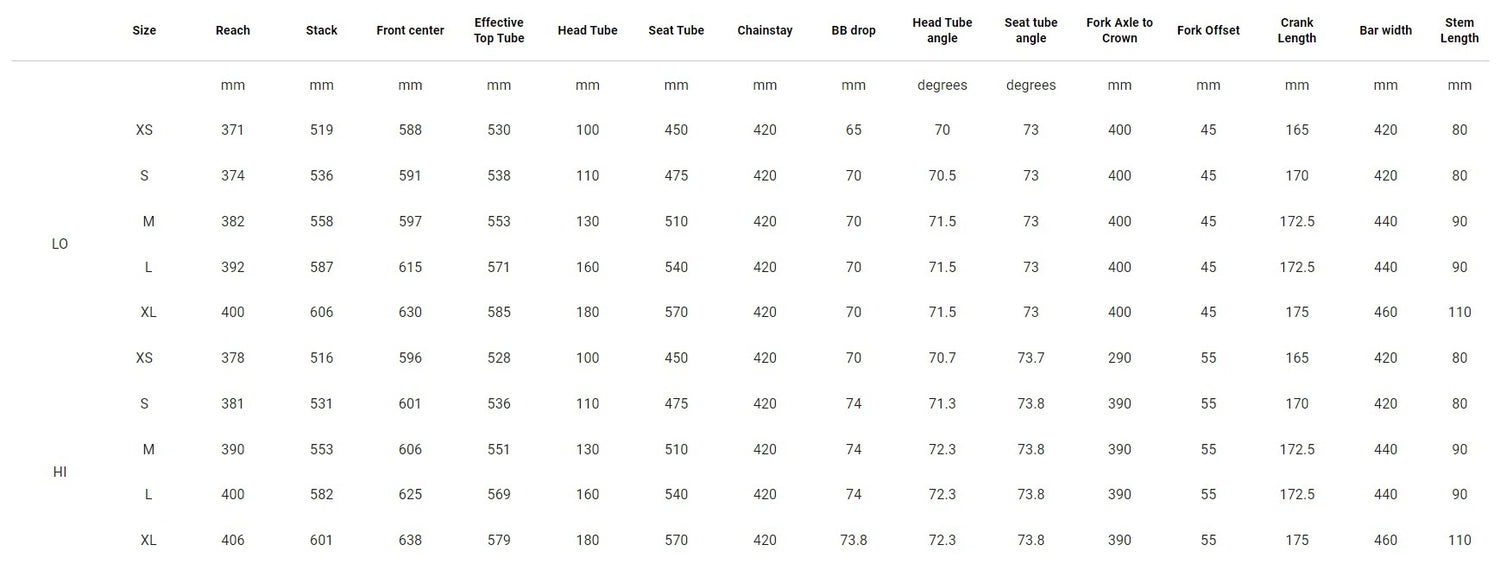1500x564 pixels.
Task: Click the Bar width column header
Action: (x=1385, y=31)
